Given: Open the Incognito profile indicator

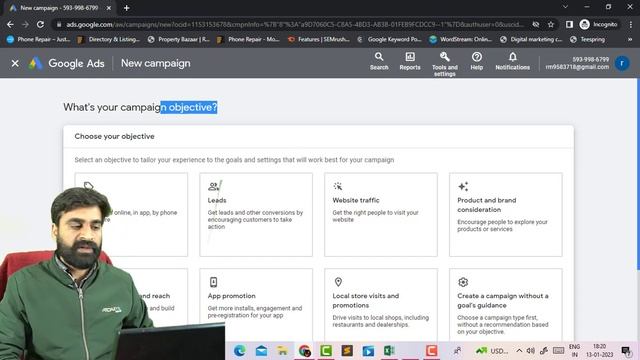Looking at the screenshot, I should 598,24.
